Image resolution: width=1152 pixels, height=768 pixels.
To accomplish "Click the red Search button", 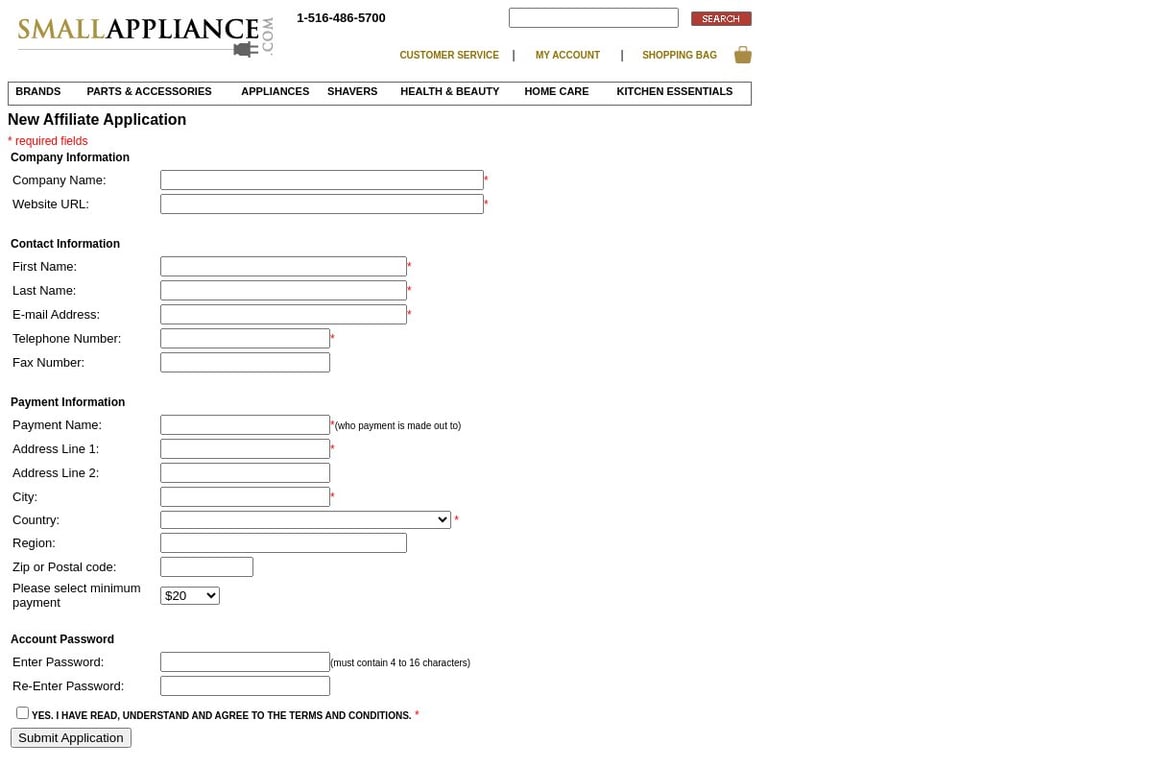I will point(721,18).
